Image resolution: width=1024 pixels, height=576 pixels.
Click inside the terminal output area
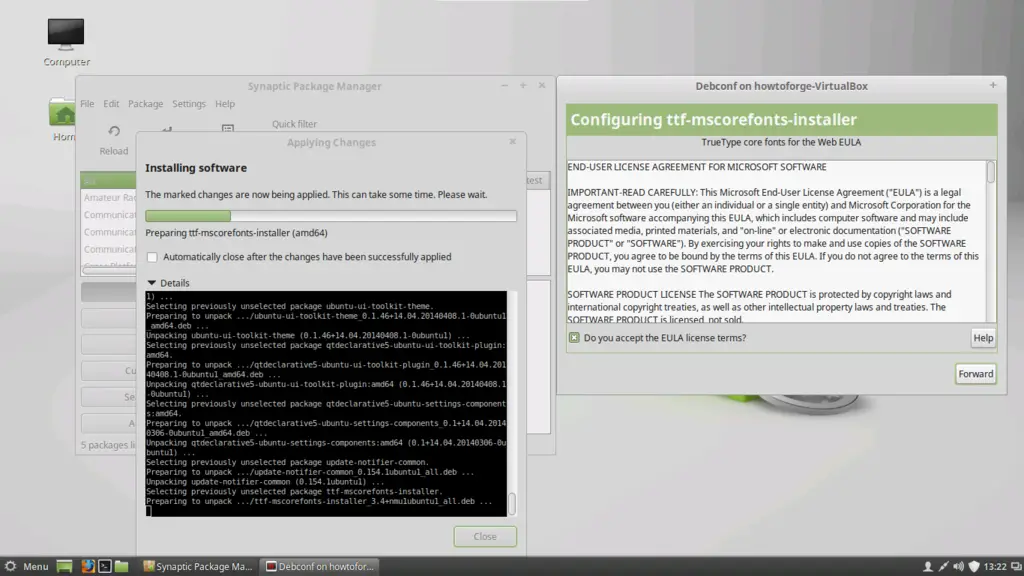[x=326, y=404]
